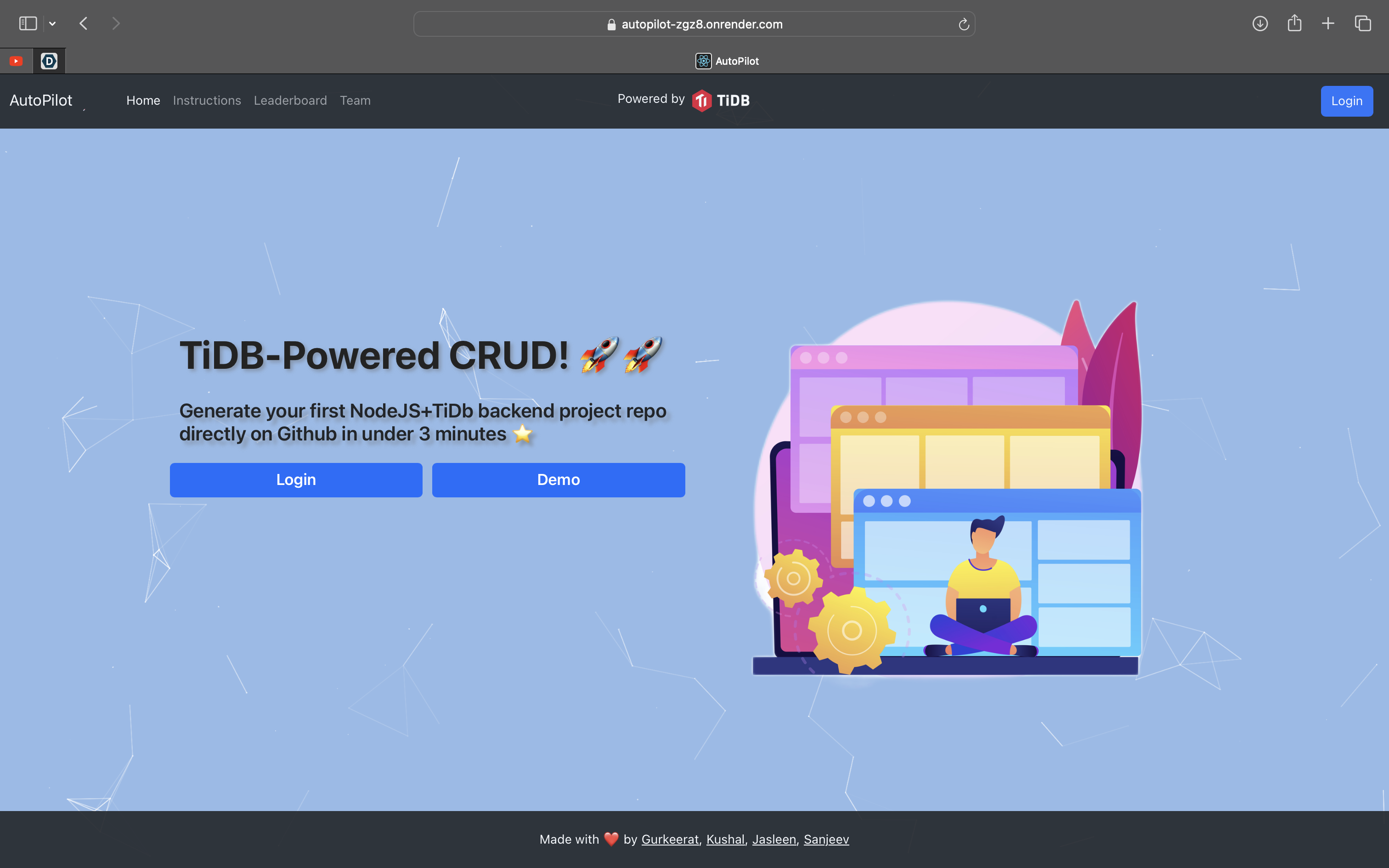
Task: Click the reload page icon
Action: [964, 24]
